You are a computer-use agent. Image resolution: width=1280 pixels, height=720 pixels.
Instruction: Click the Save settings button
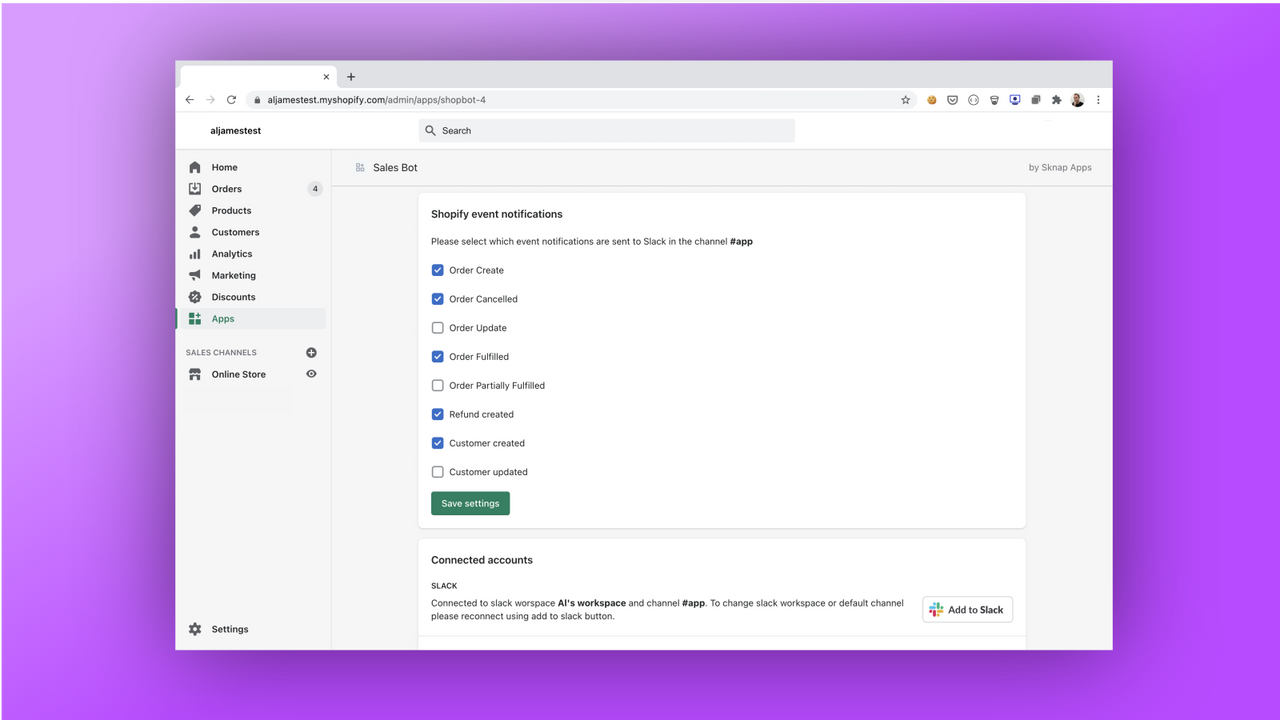[470, 503]
